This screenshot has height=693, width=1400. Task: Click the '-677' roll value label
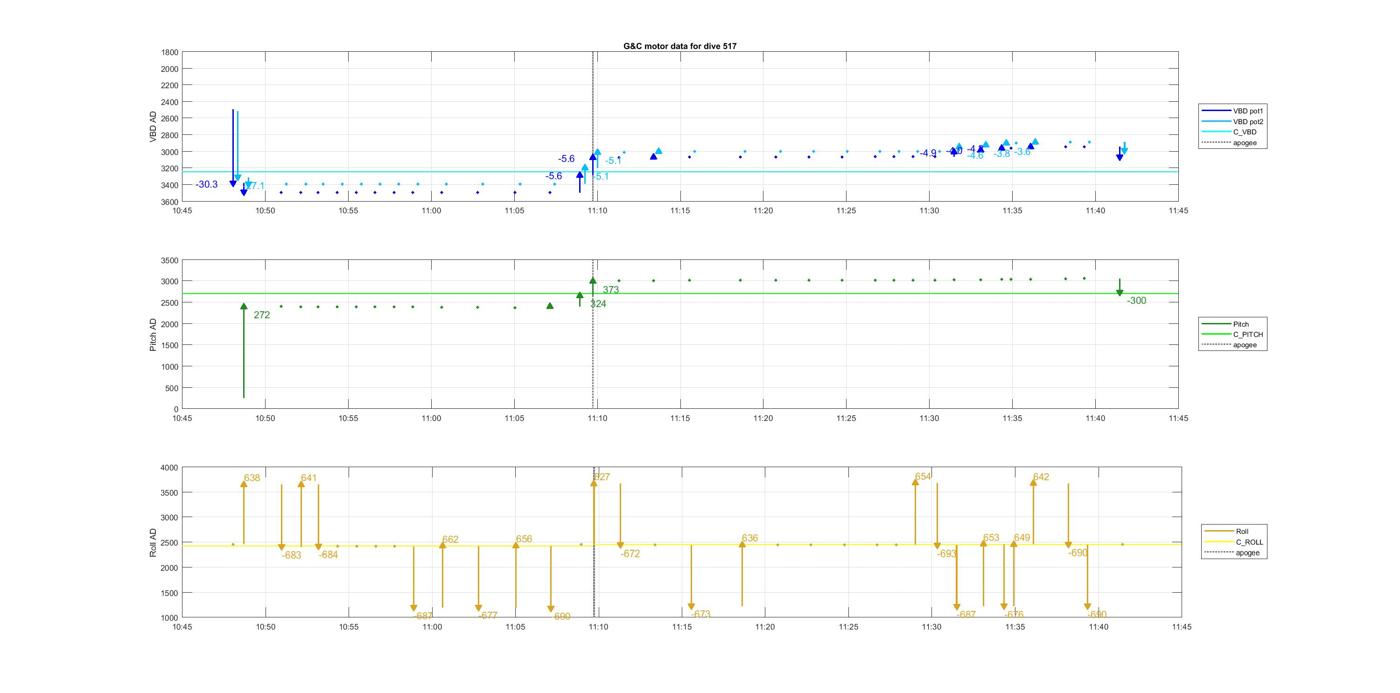[x=488, y=616]
